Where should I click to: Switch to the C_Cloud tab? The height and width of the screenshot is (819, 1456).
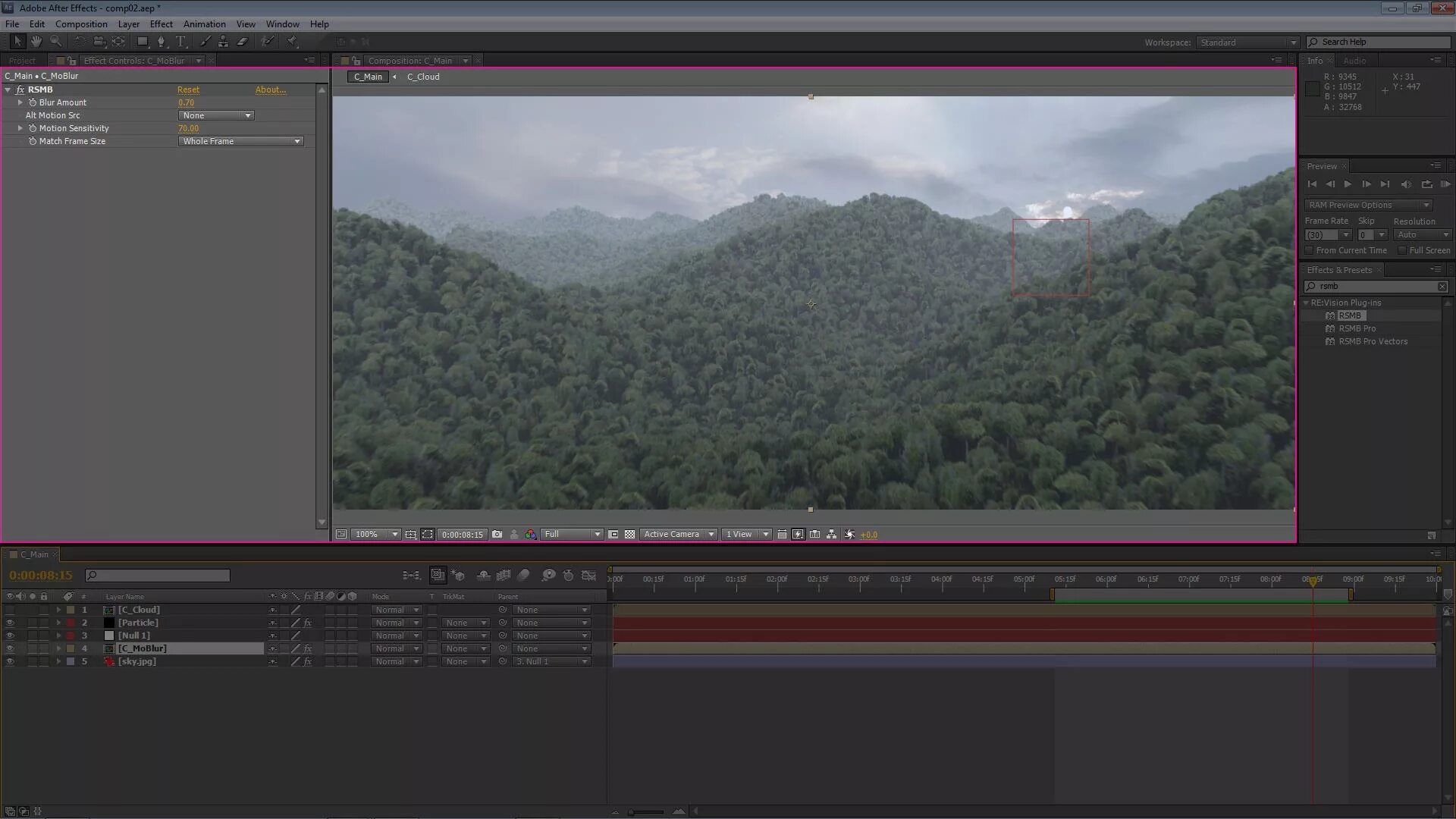pyautogui.click(x=422, y=76)
